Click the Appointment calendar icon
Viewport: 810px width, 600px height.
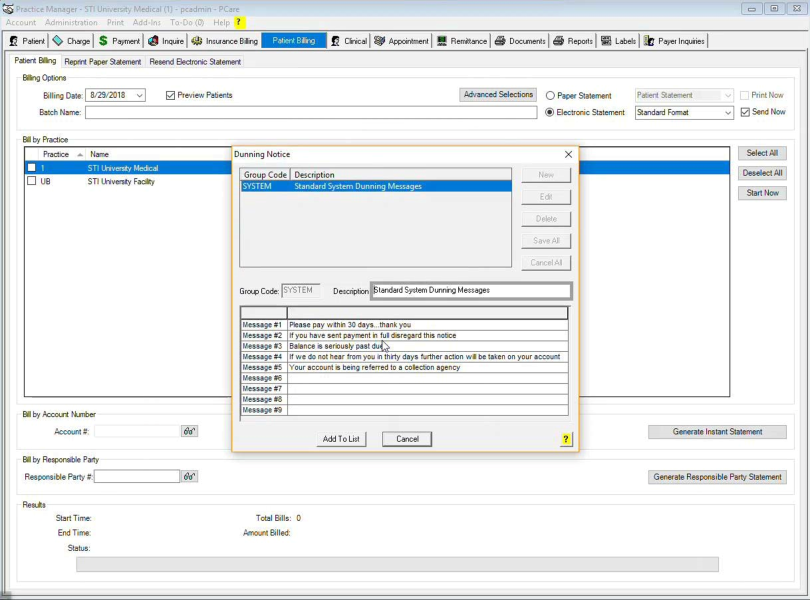380,41
